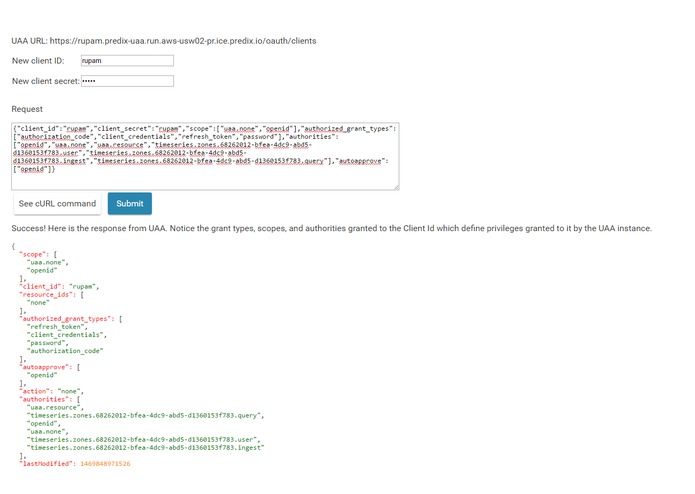Submit the client creation request
The image size is (695, 494).
coord(130,204)
